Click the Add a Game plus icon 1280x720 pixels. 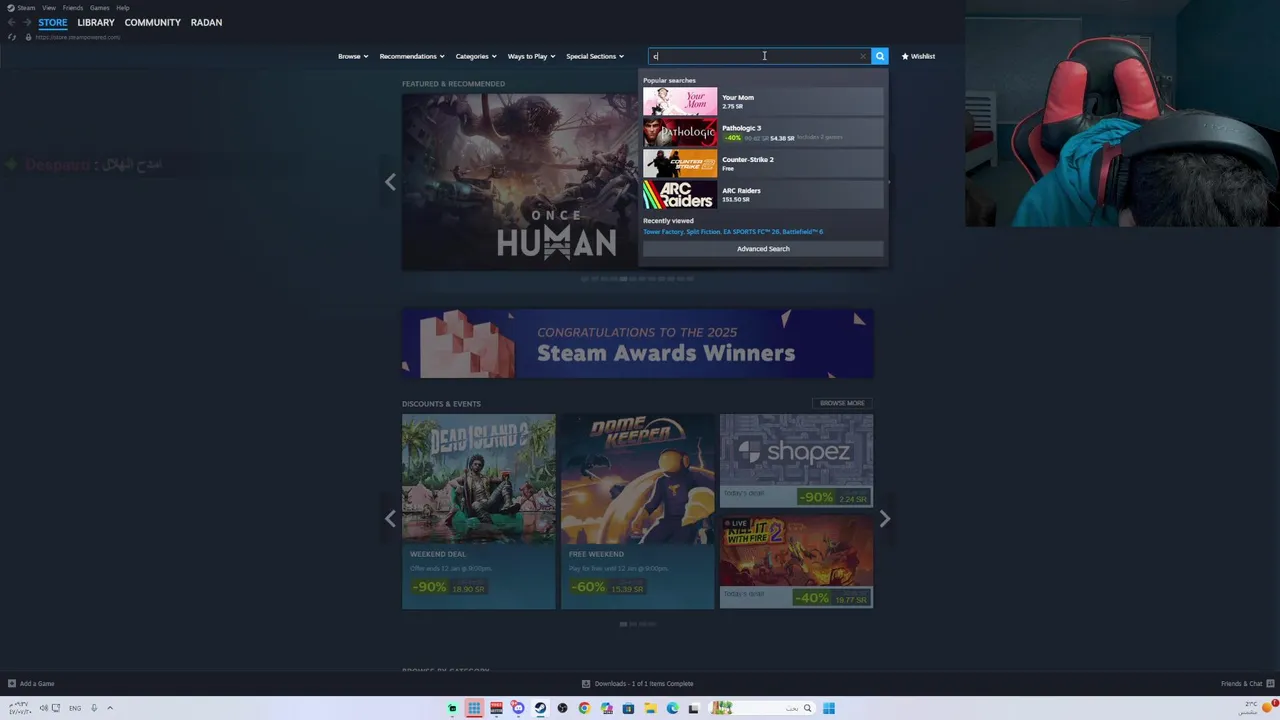(x=12, y=684)
